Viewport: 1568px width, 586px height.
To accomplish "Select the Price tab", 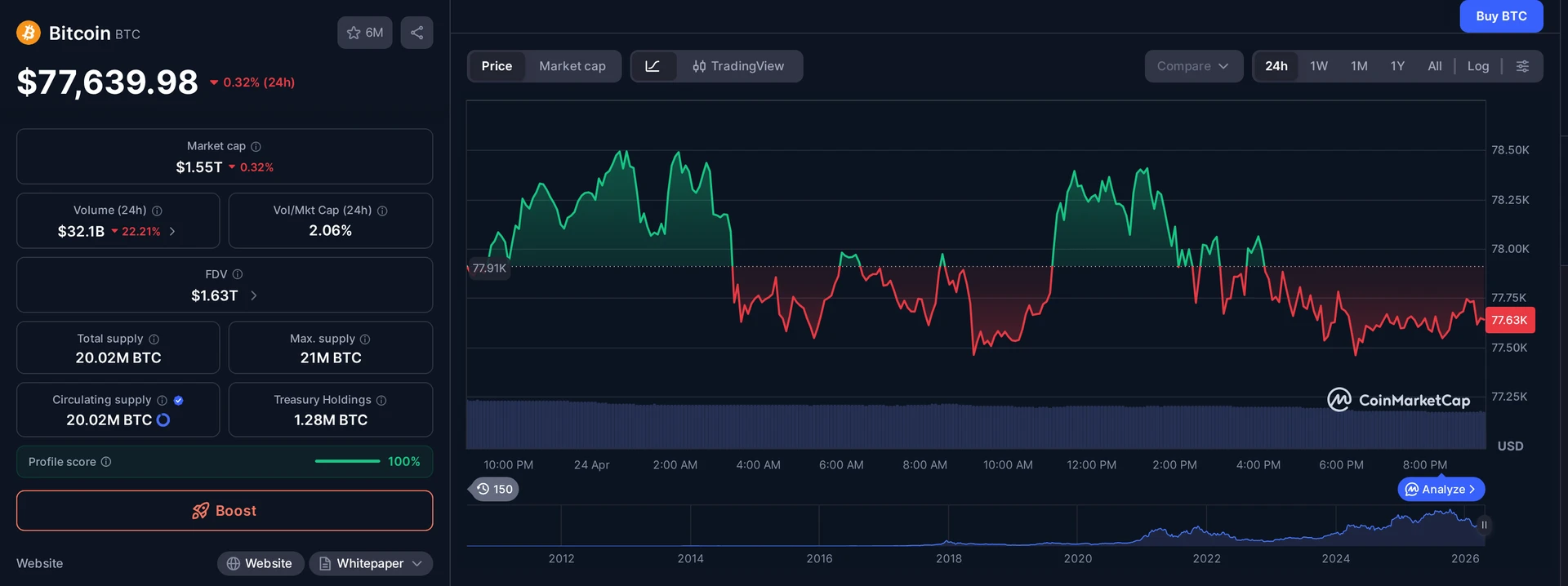I will click(497, 66).
